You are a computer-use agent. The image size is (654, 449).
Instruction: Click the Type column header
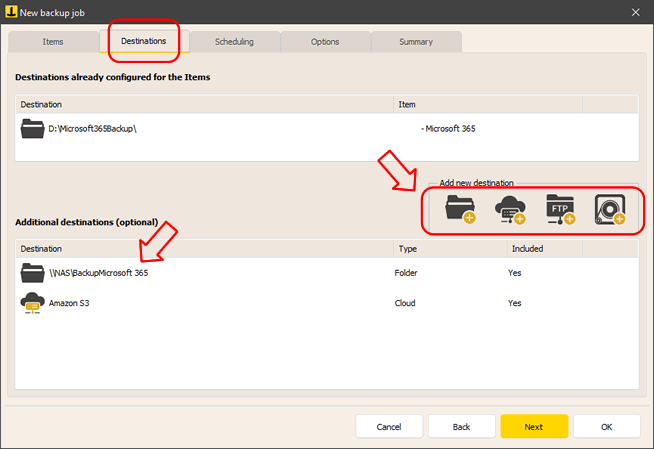pos(408,247)
